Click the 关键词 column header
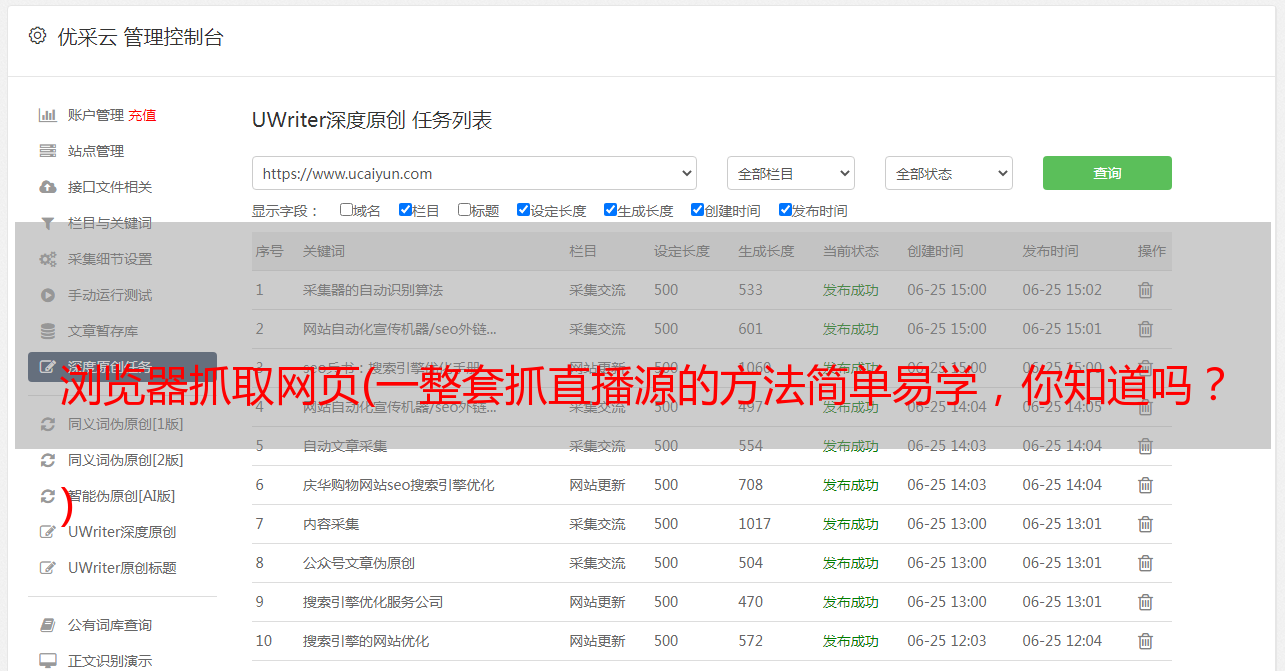This screenshot has height=671, width=1285. 324,251
